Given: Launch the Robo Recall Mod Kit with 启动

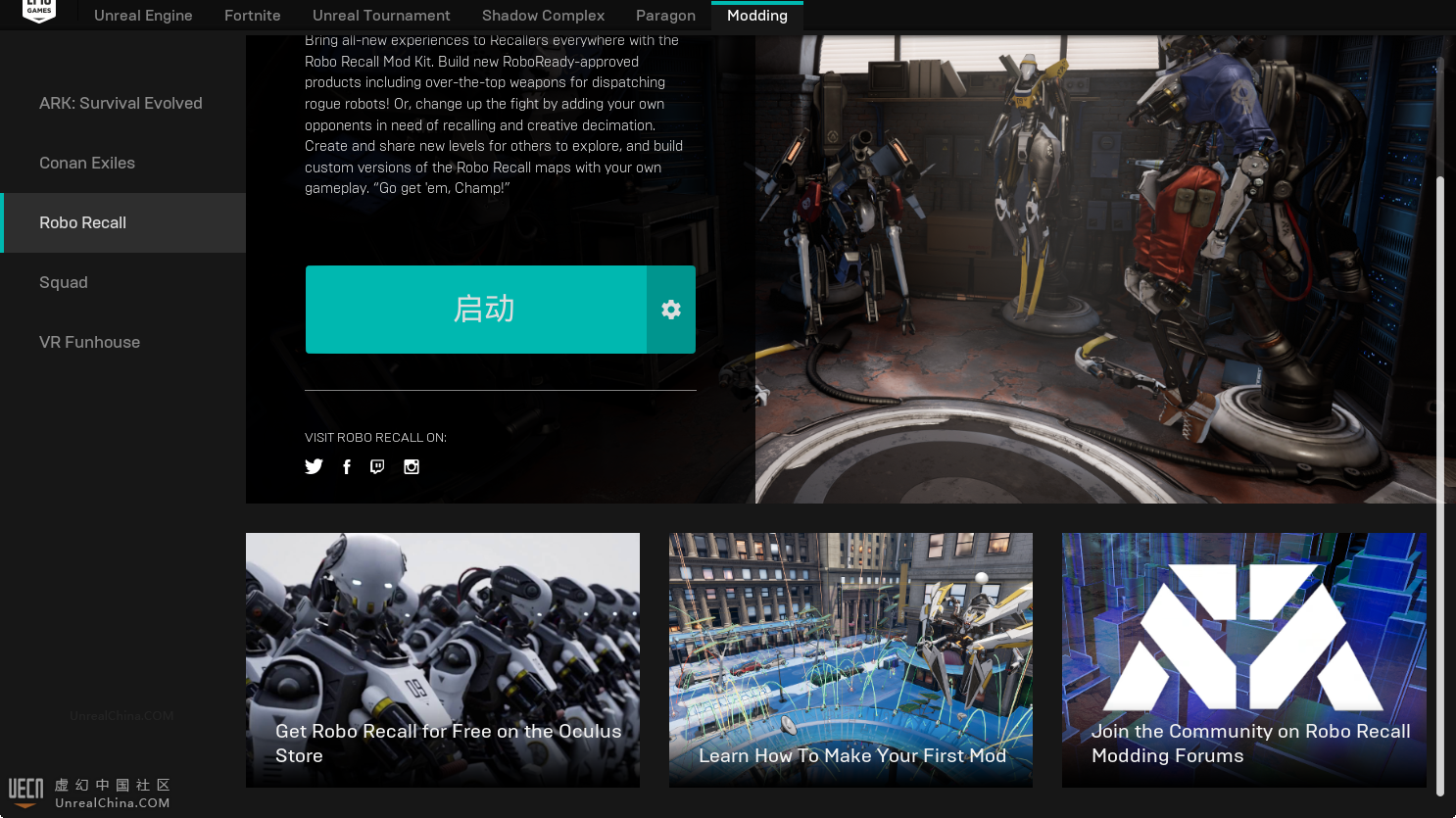Looking at the screenshot, I should (x=476, y=310).
